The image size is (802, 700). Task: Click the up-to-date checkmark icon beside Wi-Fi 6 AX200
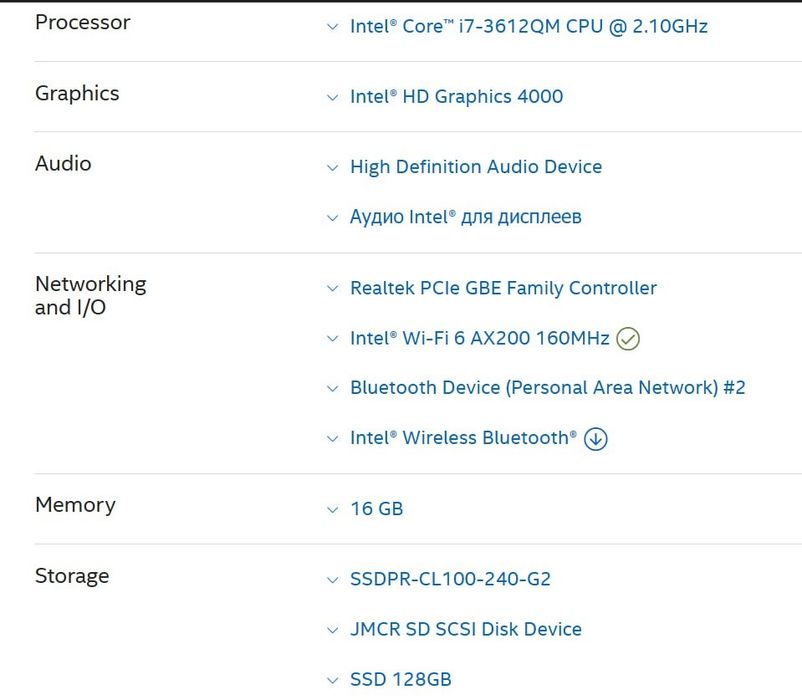[x=628, y=338]
